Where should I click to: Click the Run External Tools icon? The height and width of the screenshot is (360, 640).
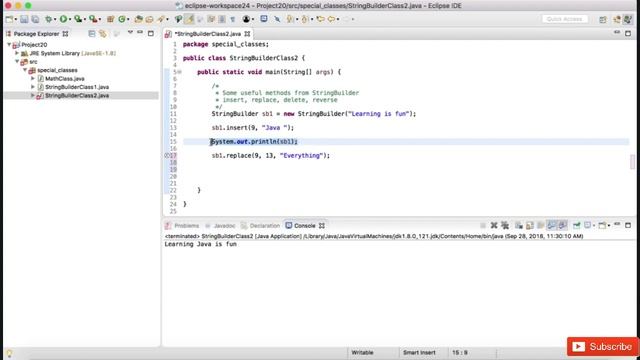point(93,19)
